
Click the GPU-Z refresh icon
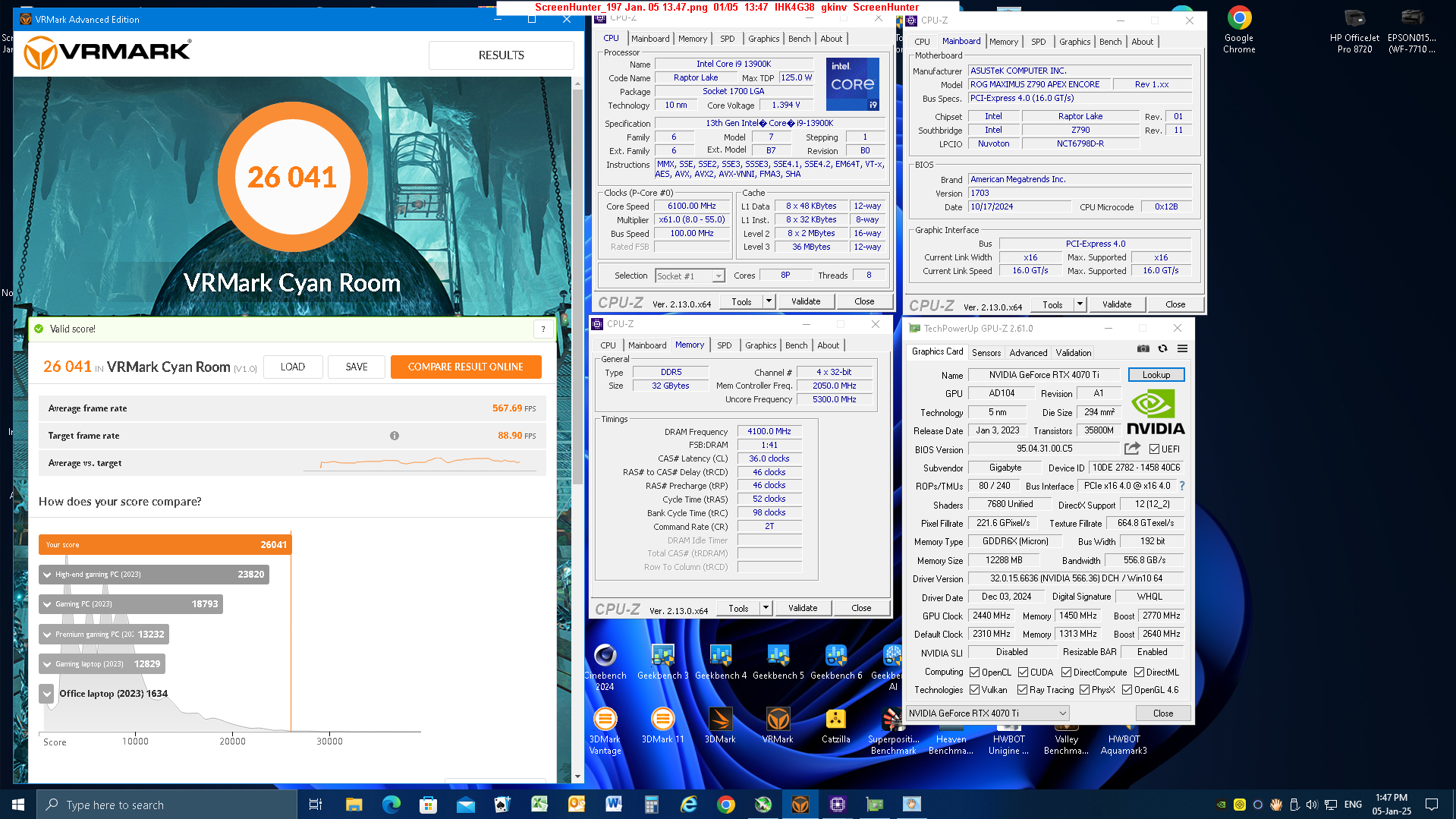tap(1162, 348)
